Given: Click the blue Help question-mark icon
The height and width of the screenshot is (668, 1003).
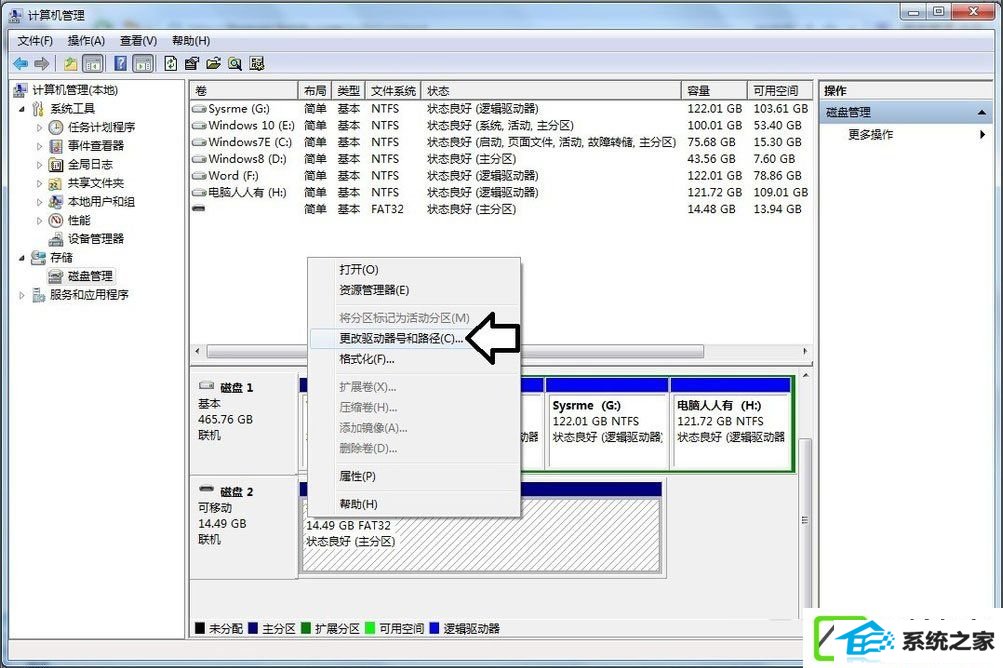Looking at the screenshot, I should [120, 63].
